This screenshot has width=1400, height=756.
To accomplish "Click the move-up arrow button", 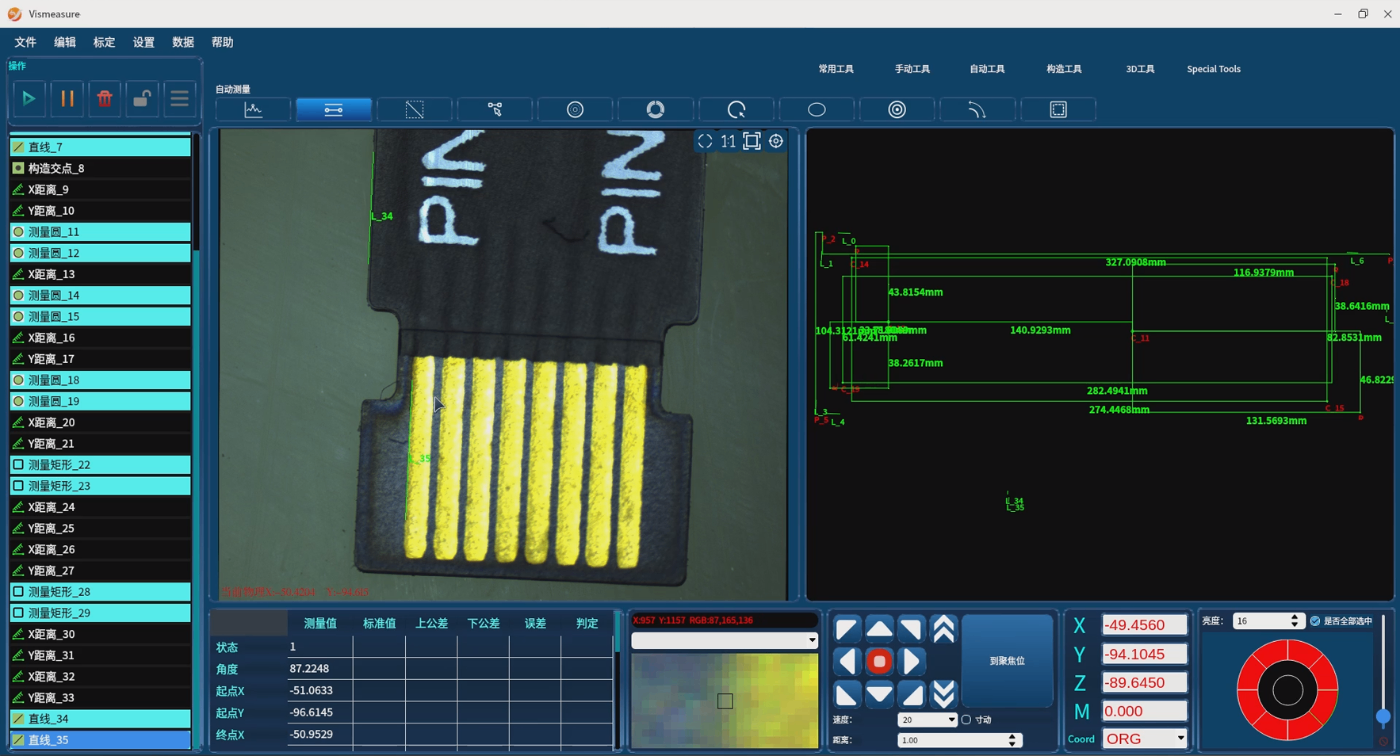I will (879, 629).
